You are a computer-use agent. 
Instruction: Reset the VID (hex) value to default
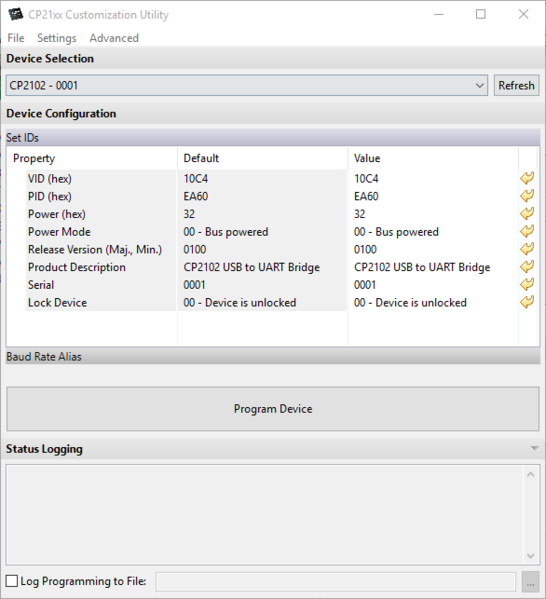point(527,178)
